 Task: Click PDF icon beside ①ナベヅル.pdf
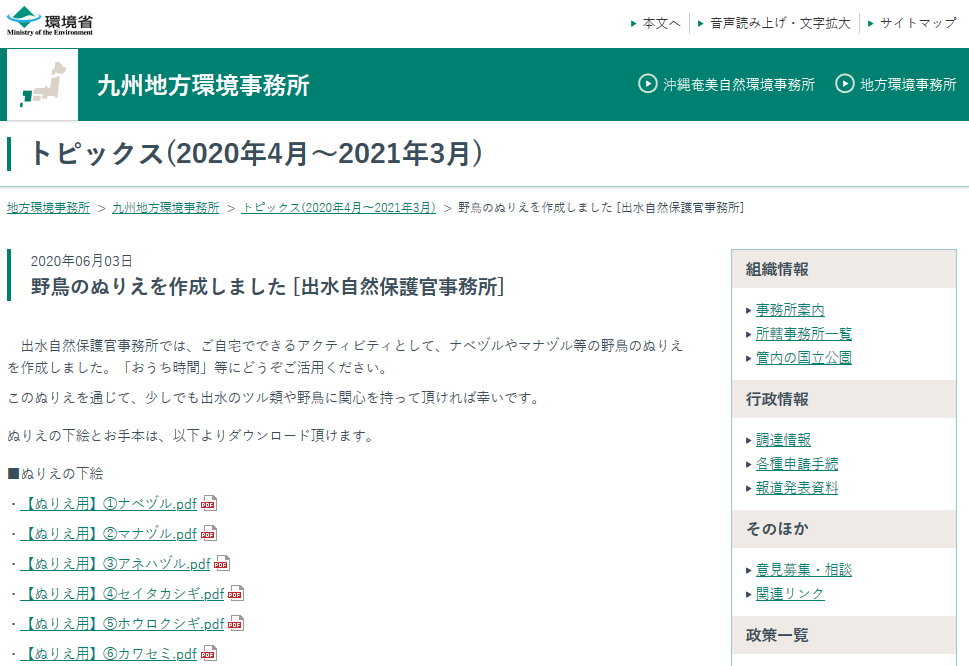[209, 504]
